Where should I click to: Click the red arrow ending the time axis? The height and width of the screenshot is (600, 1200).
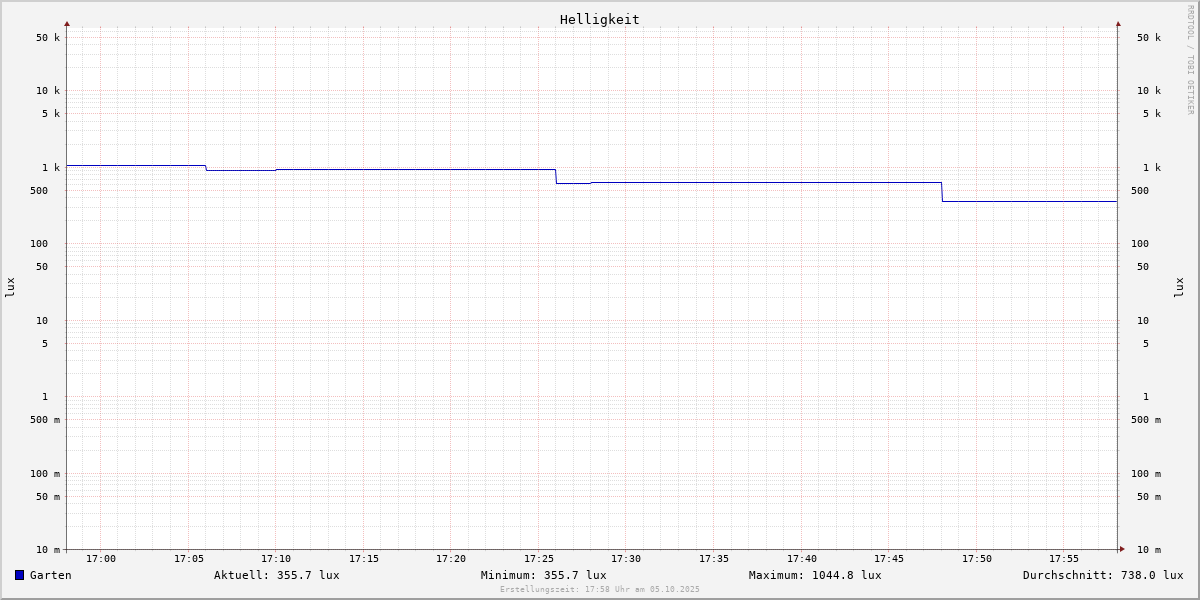[1122, 549]
